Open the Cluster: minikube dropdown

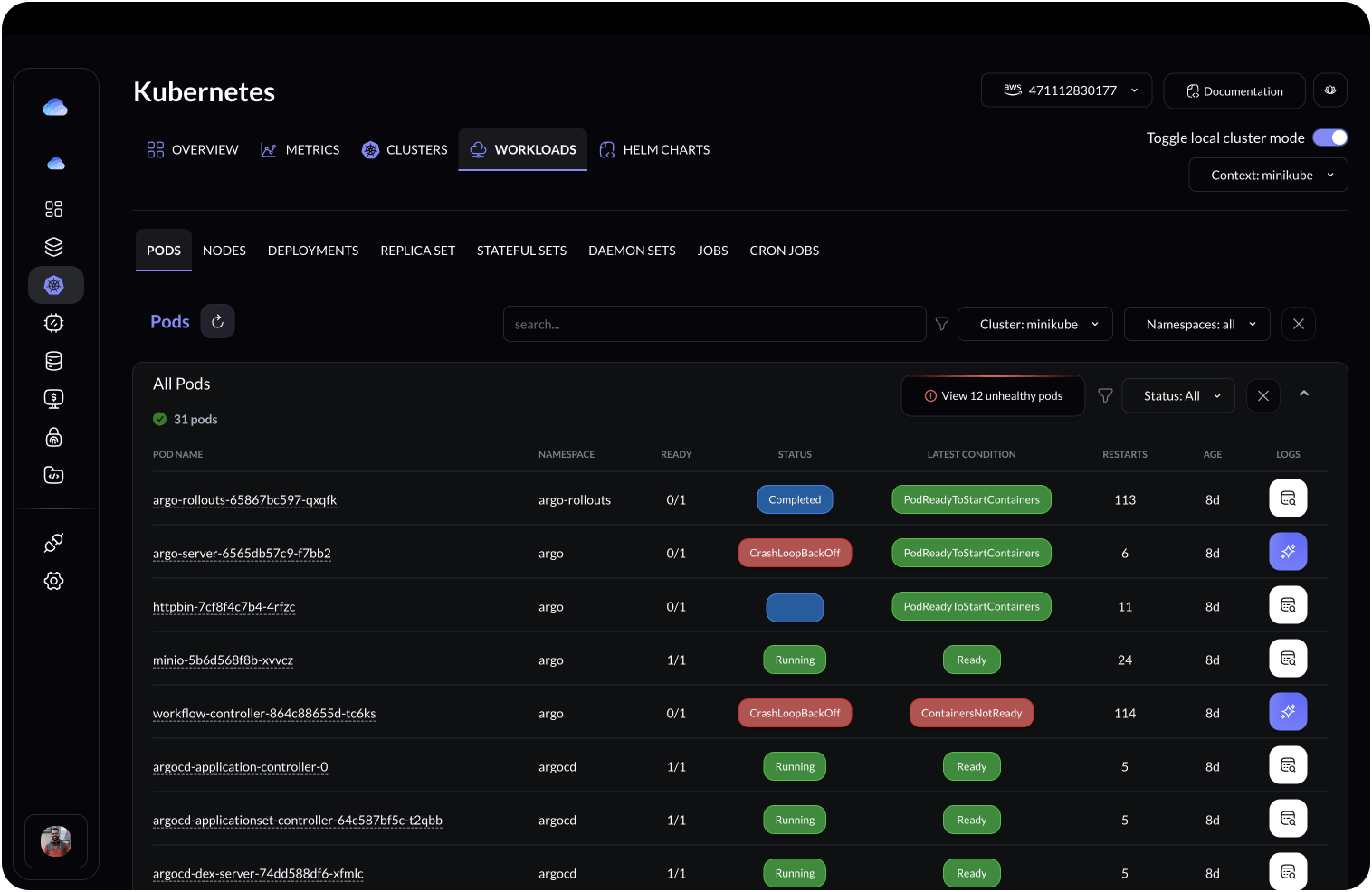tap(1035, 324)
